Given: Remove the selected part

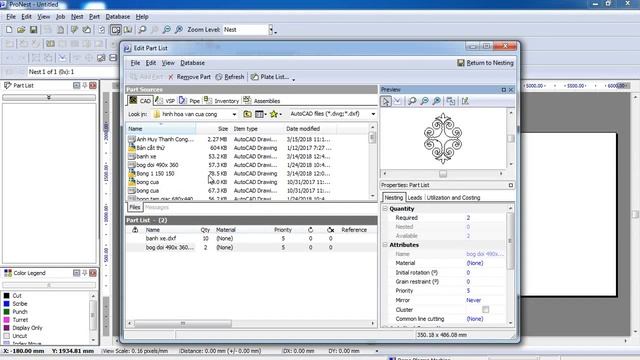Looking at the screenshot, I should 189,77.
